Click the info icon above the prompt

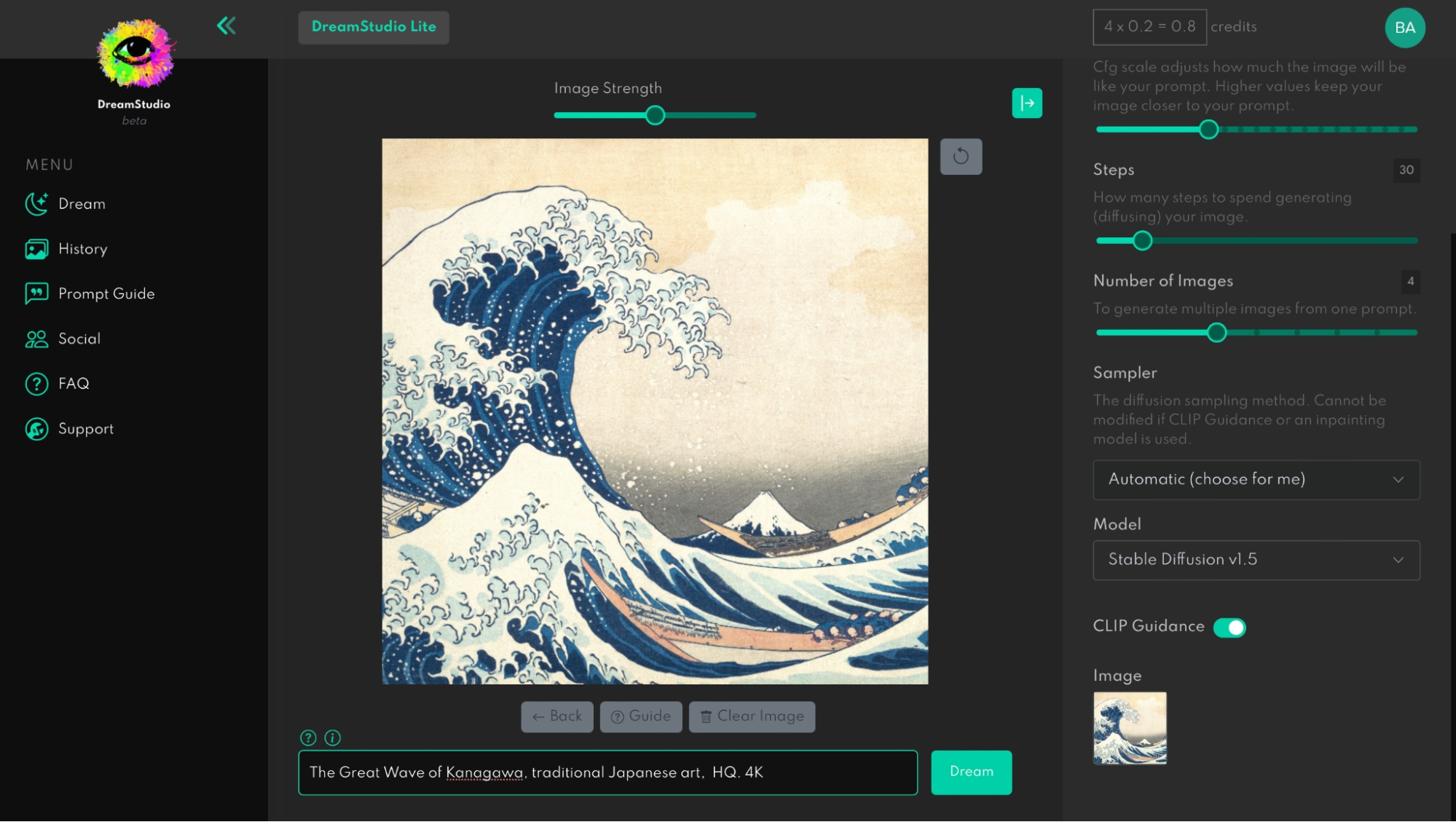[x=333, y=738]
